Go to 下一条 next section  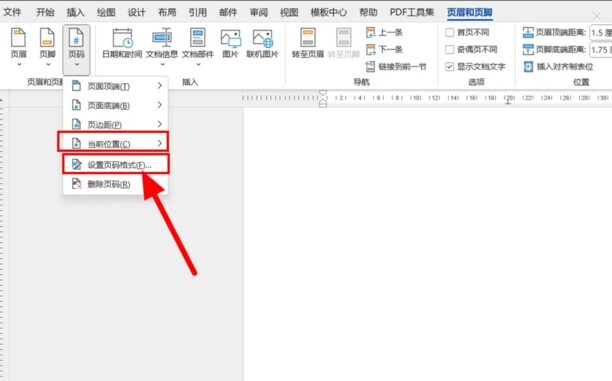pos(384,50)
